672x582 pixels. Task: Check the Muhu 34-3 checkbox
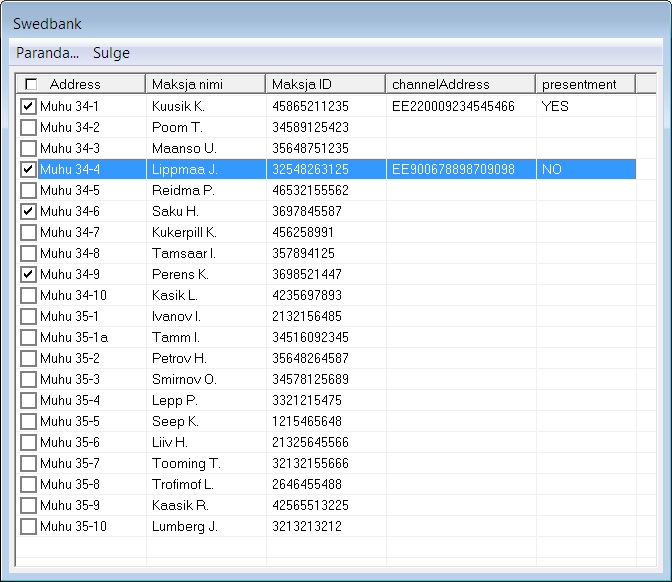click(x=28, y=148)
